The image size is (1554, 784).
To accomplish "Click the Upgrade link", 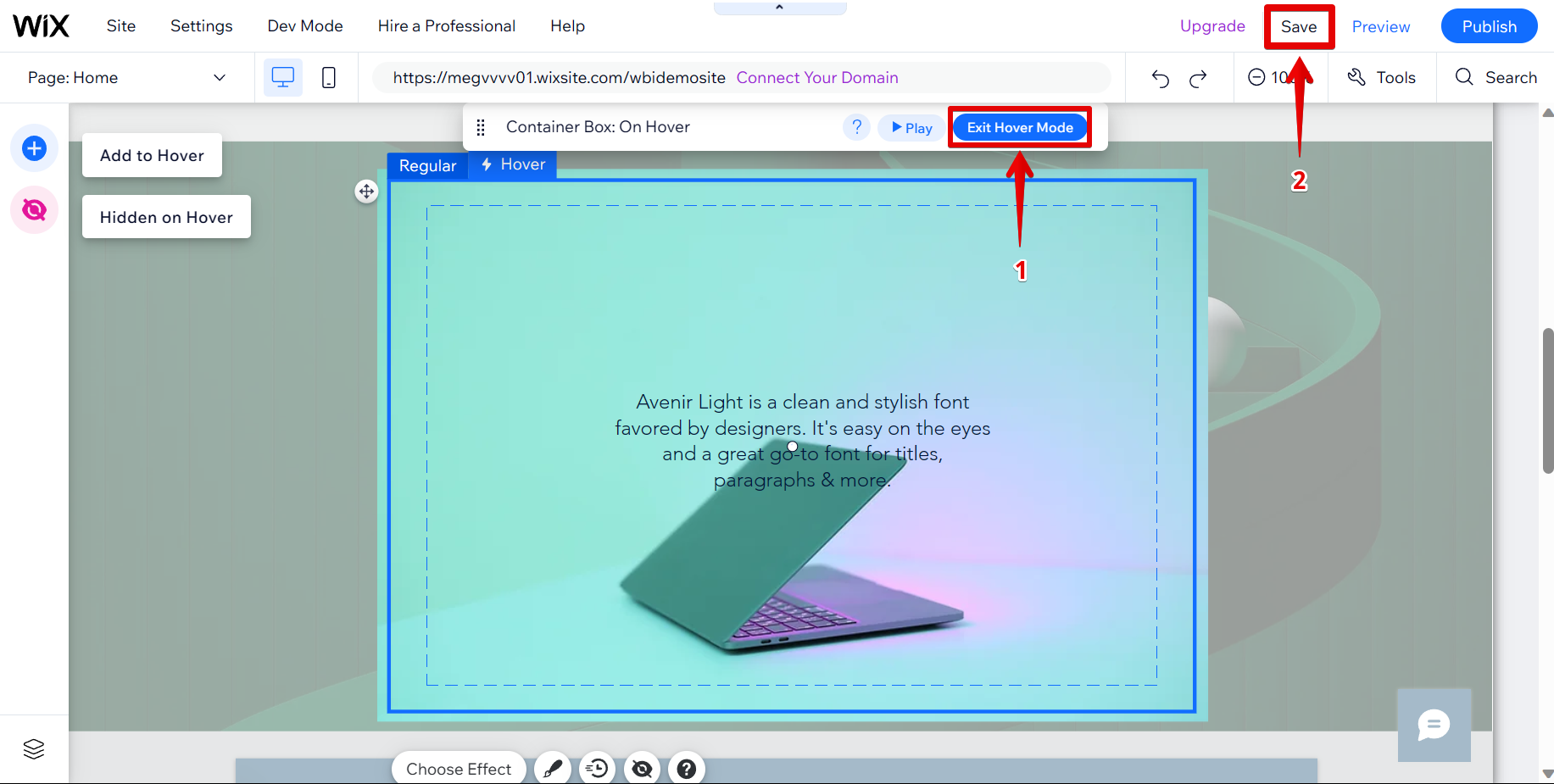I will click(1212, 26).
